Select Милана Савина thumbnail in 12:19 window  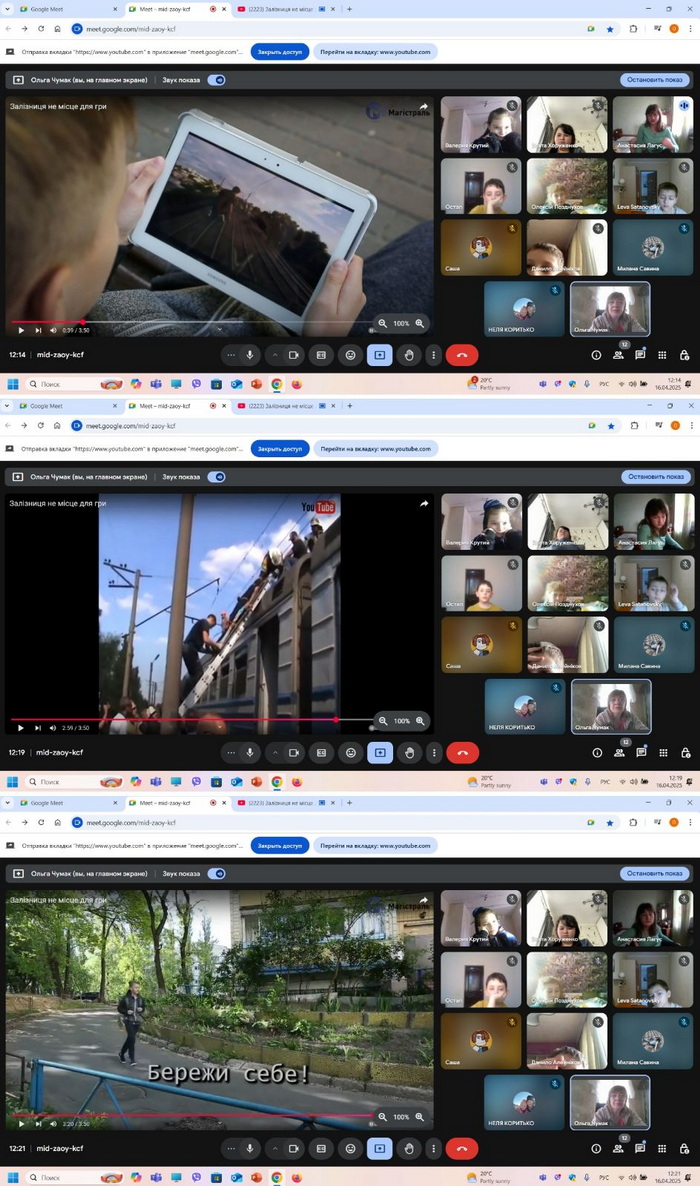point(654,645)
